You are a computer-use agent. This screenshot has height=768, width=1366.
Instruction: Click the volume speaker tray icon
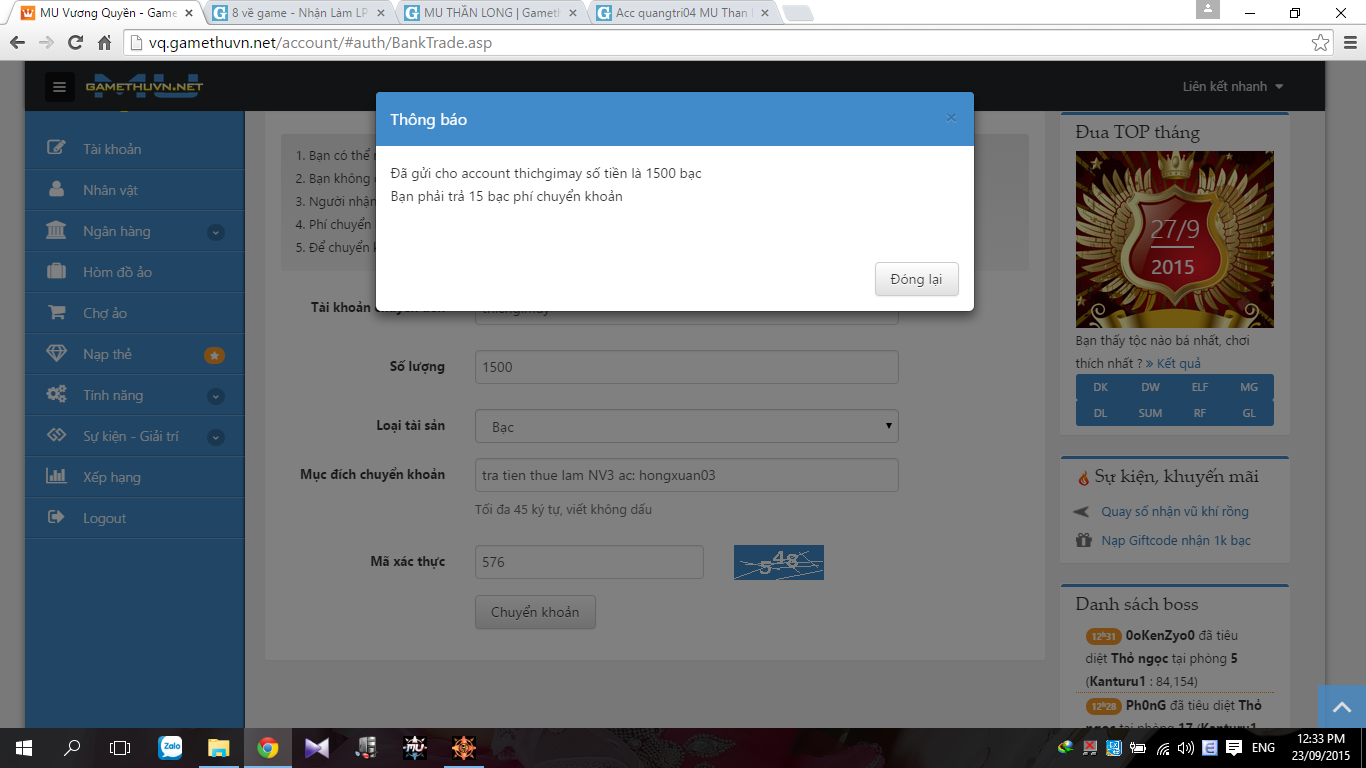pos(1186,747)
